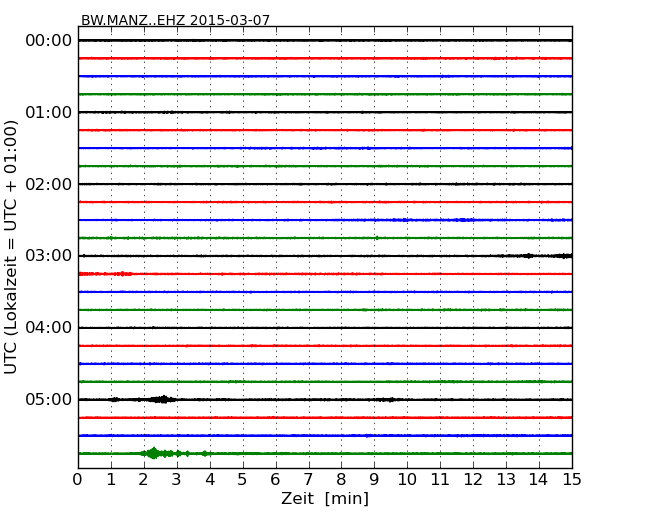This screenshot has height=520, width=650.
Task: Click the x-axis tick label 7
Action: (x=308, y=480)
